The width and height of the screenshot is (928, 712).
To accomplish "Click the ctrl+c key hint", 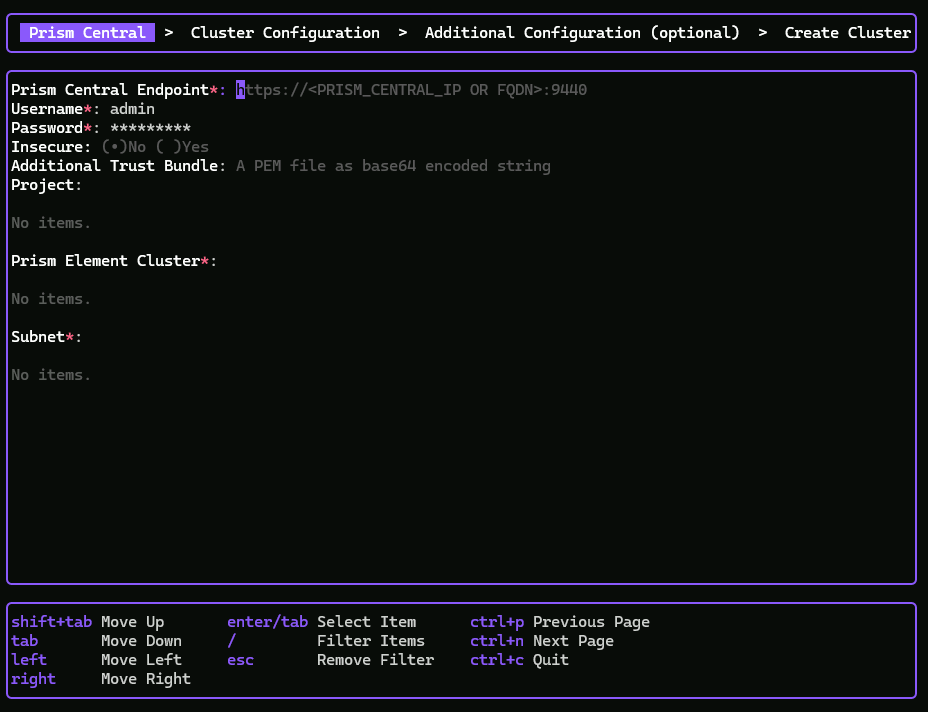I will pyautogui.click(x=497, y=660).
